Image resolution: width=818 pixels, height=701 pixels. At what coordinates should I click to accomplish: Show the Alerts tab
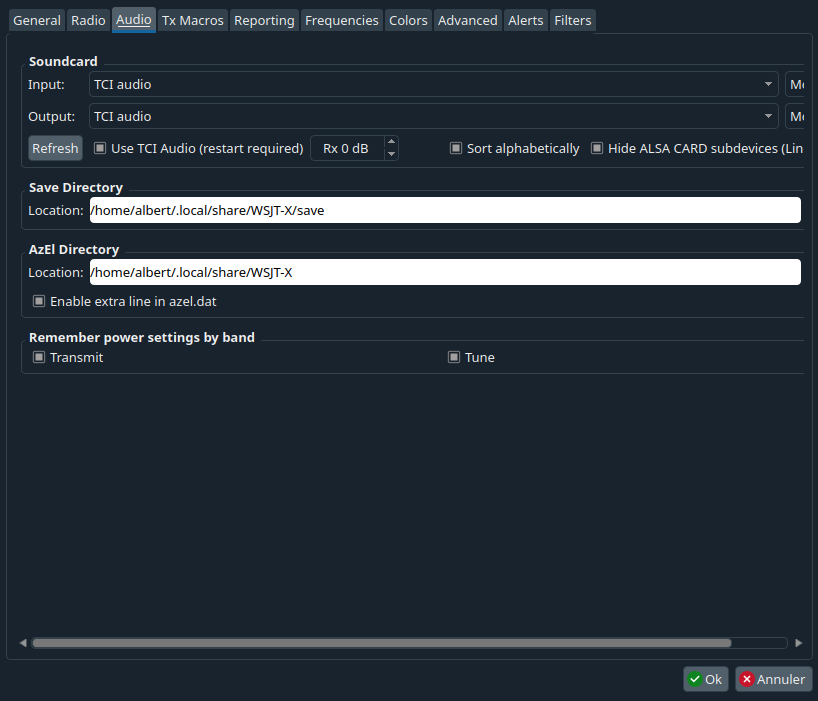(525, 20)
